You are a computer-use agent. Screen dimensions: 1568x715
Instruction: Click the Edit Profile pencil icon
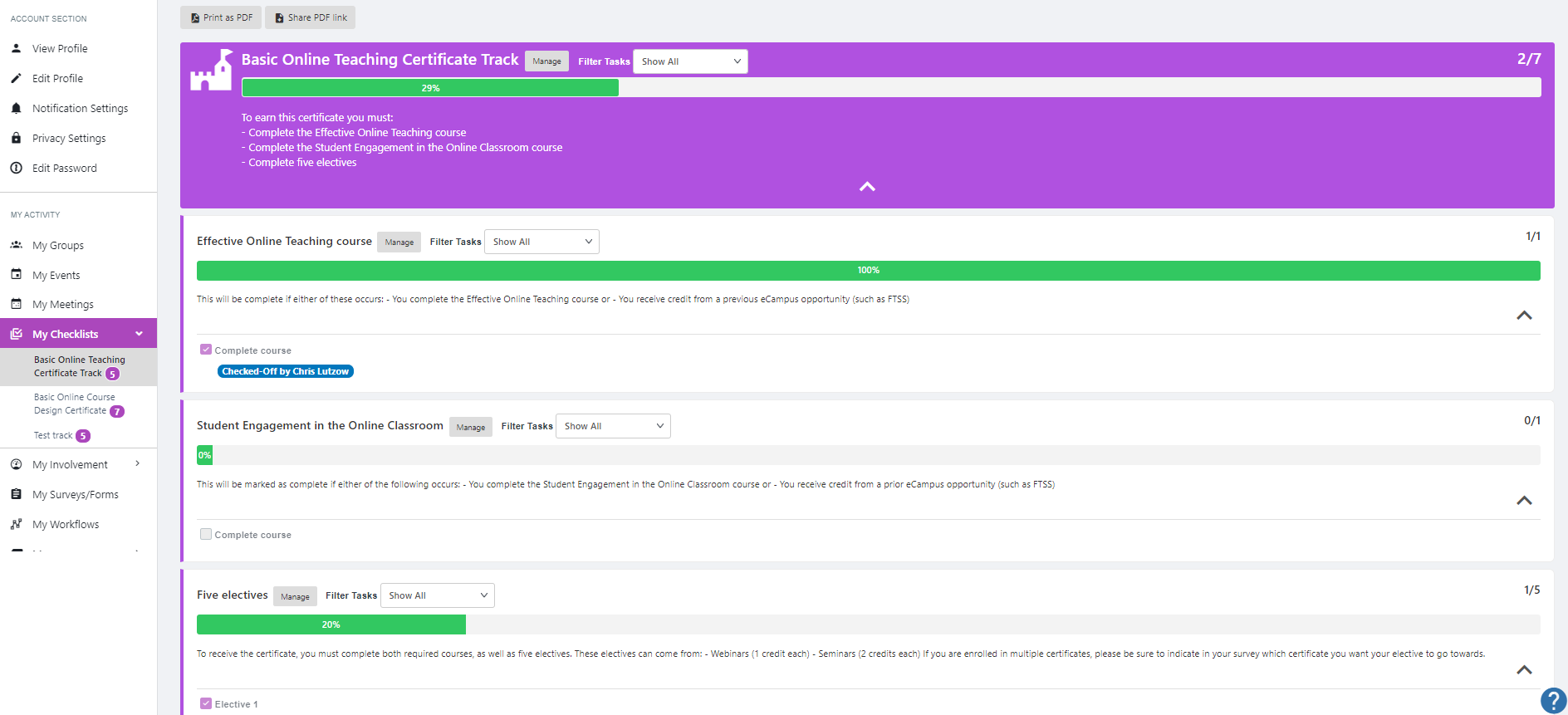(16, 78)
